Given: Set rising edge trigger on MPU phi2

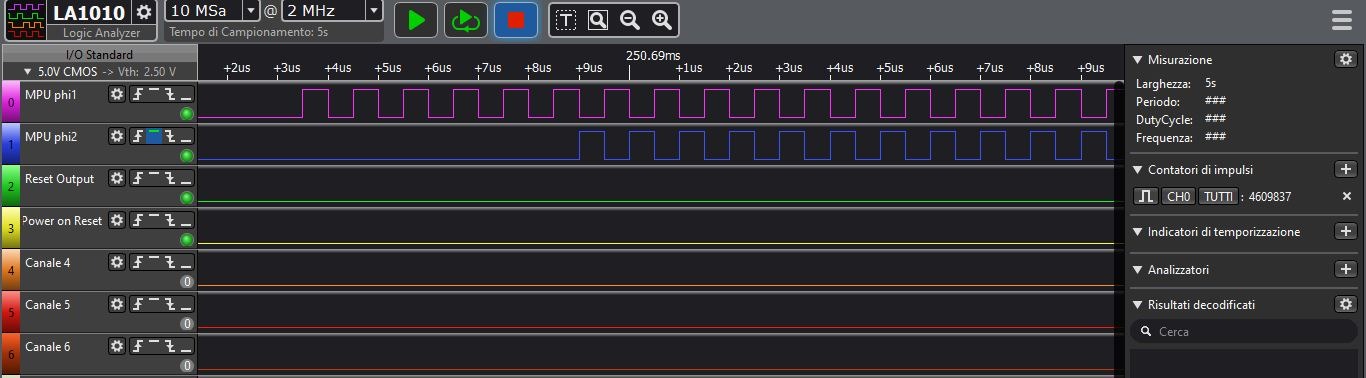Looking at the screenshot, I should pyautogui.click(x=138, y=136).
